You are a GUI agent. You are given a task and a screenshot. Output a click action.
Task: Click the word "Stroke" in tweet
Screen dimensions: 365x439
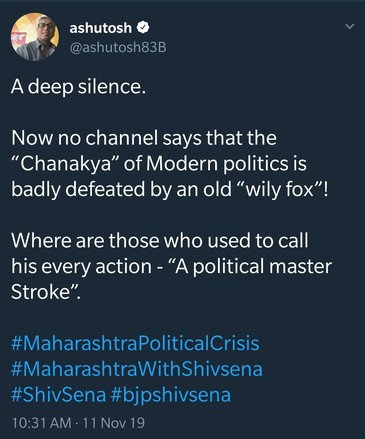[40, 292]
